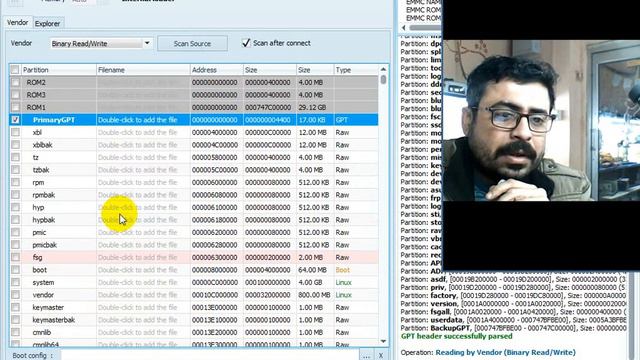Click the partition table scrollbar thumb
Viewport: 640px width, 360px height.
point(383,80)
